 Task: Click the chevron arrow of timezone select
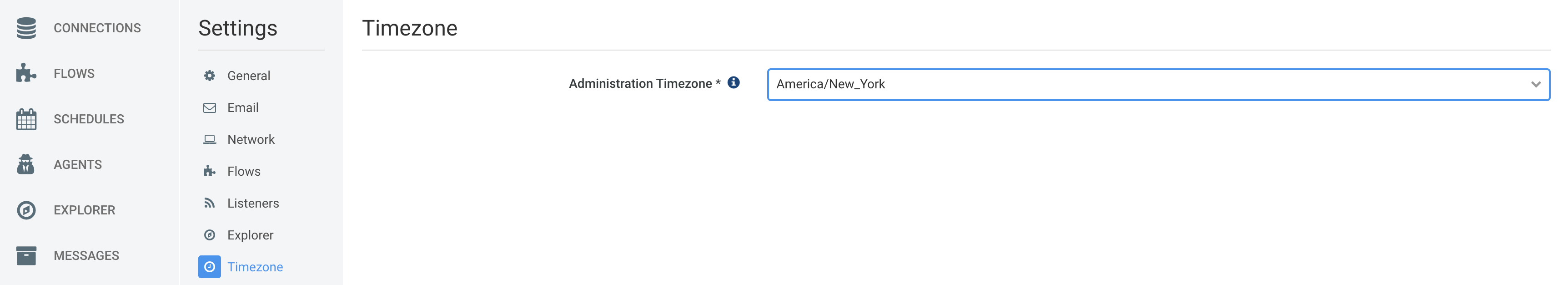tap(1536, 85)
